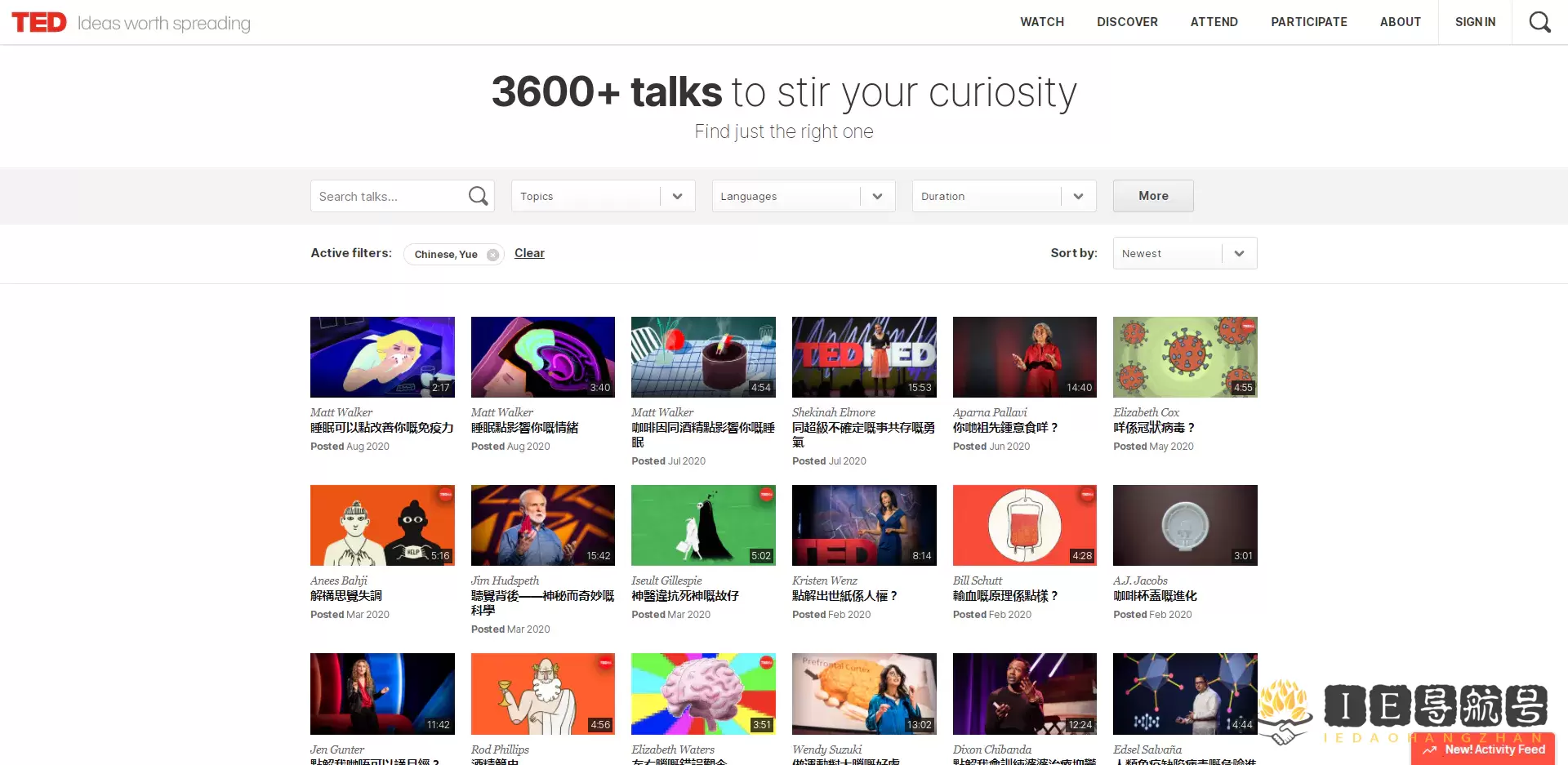The height and width of the screenshot is (765, 1568).
Task: Open the DISCOVER menu
Action: (1127, 22)
